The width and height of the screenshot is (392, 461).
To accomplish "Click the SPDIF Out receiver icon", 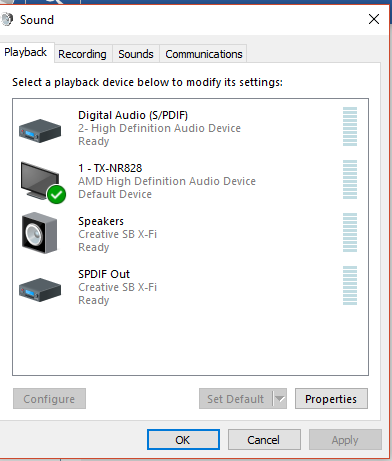I will (x=40, y=290).
